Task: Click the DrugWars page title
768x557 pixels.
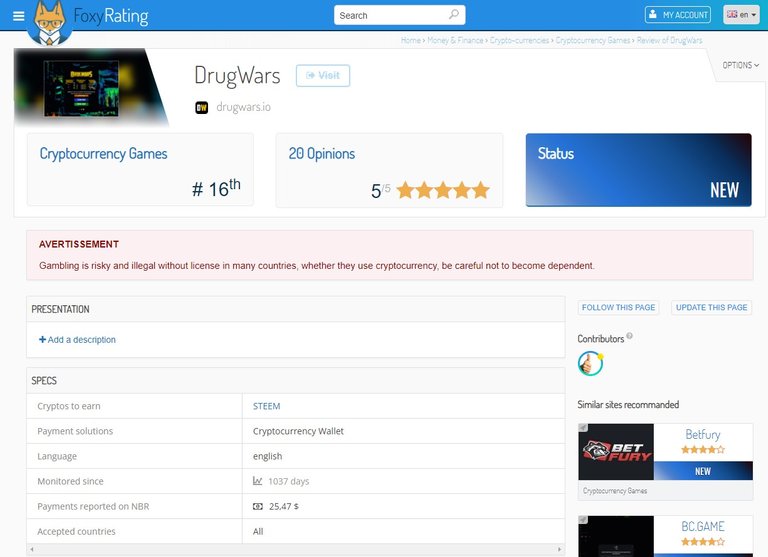Action: [x=237, y=76]
